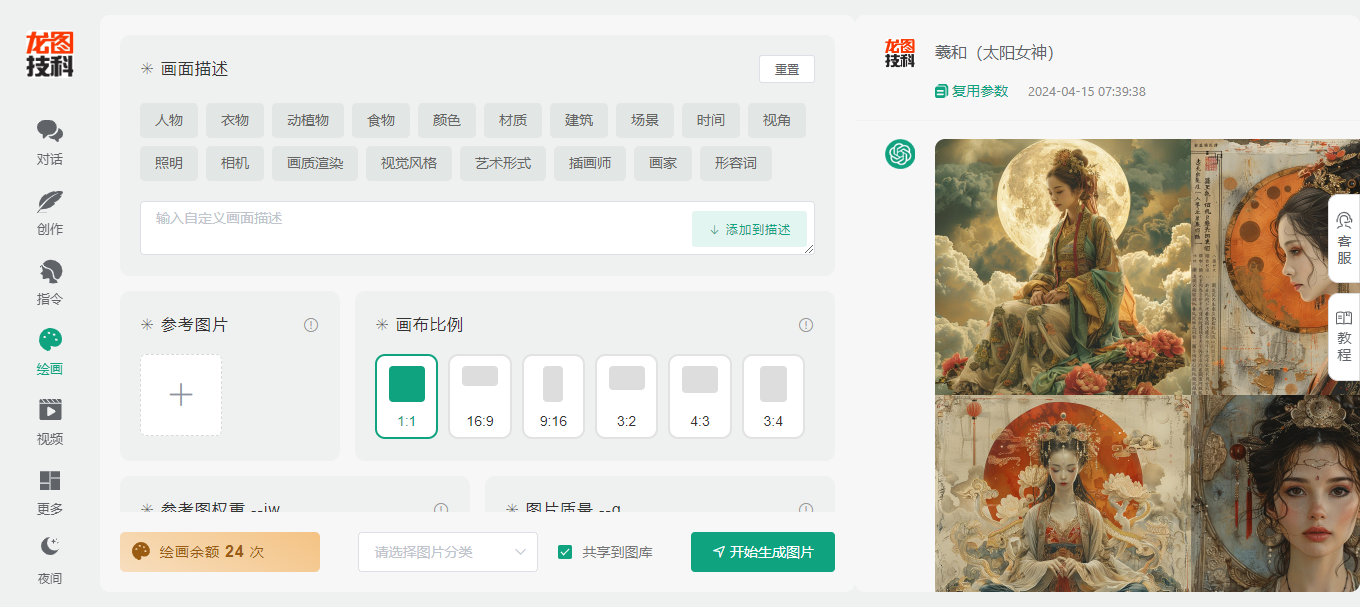The image size is (1360, 607).
Task: Select 3:4 canvas ratio
Action: 773,396
